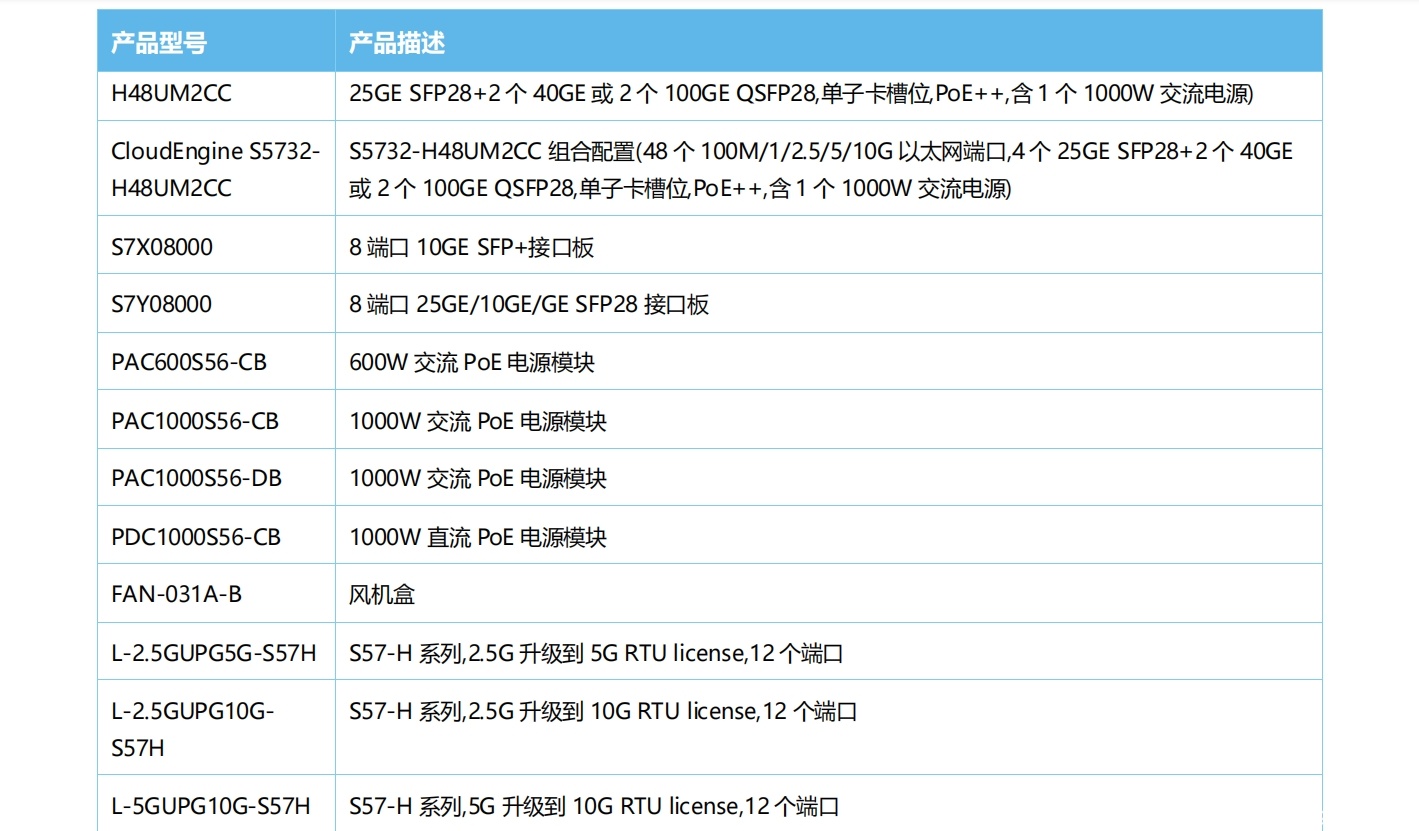The width and height of the screenshot is (1419, 831).
Task: Click the L-2.5GUPG10G-S57H license model
Action: (192, 728)
